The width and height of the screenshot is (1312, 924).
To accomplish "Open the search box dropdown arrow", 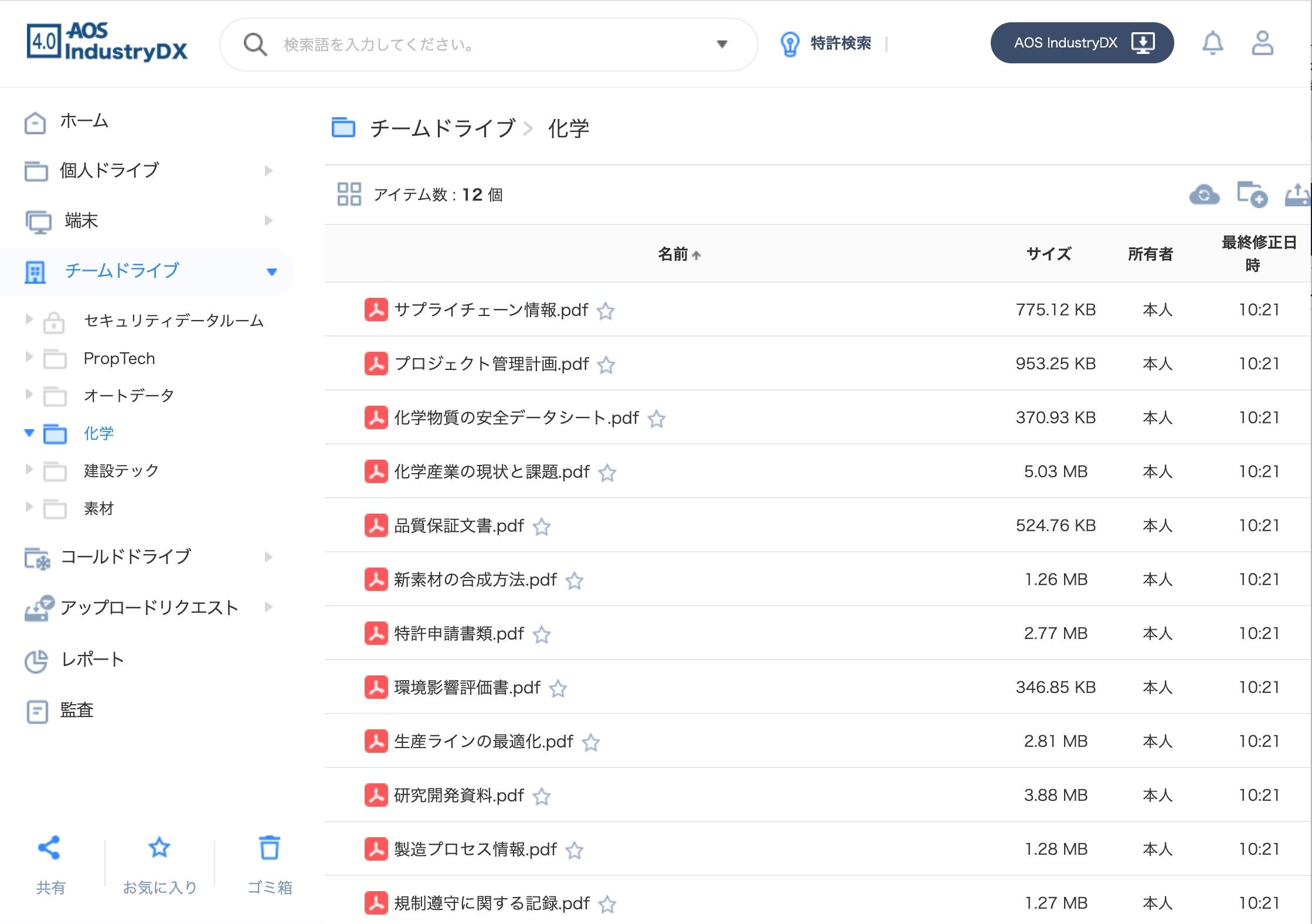I will tap(722, 44).
